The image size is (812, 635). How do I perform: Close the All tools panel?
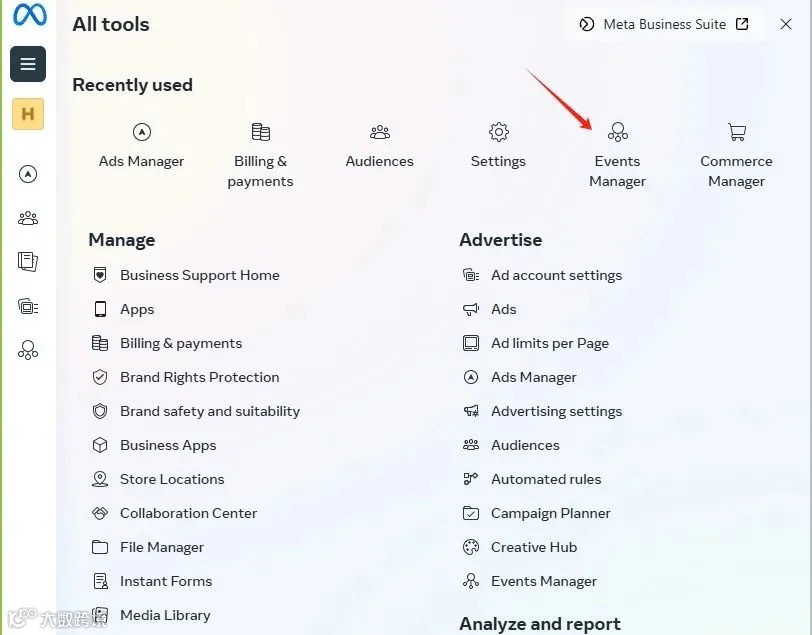click(786, 24)
